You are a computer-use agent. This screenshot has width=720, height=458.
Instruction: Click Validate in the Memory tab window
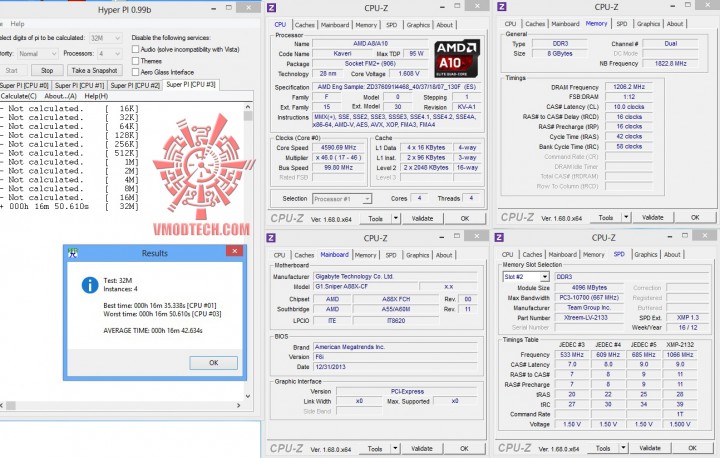point(652,217)
